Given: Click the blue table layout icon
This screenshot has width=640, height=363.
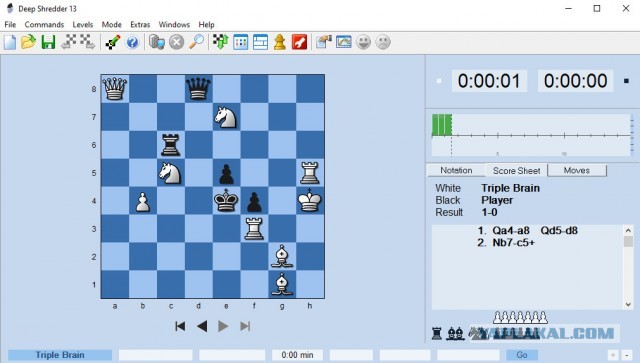Looking at the screenshot, I should coord(260,42).
